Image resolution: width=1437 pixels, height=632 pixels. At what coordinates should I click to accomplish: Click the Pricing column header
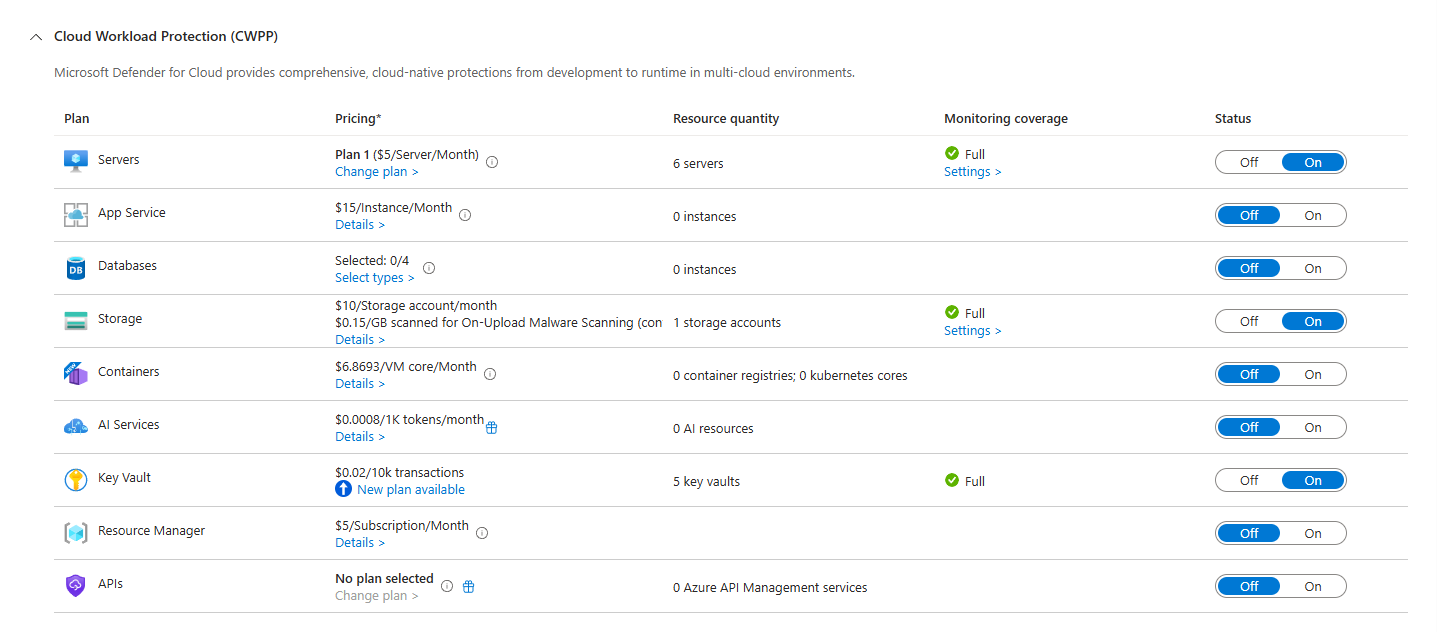click(358, 118)
